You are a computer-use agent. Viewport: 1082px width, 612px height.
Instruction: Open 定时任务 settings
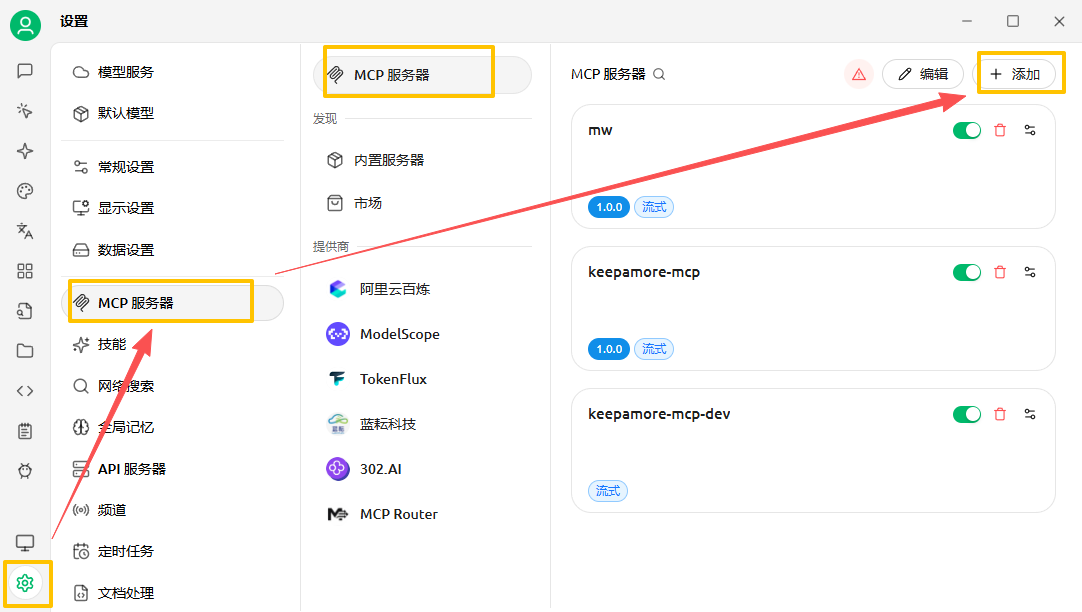(173, 551)
